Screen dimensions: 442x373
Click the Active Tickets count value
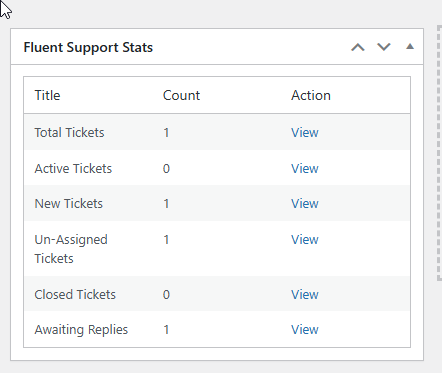click(166, 169)
